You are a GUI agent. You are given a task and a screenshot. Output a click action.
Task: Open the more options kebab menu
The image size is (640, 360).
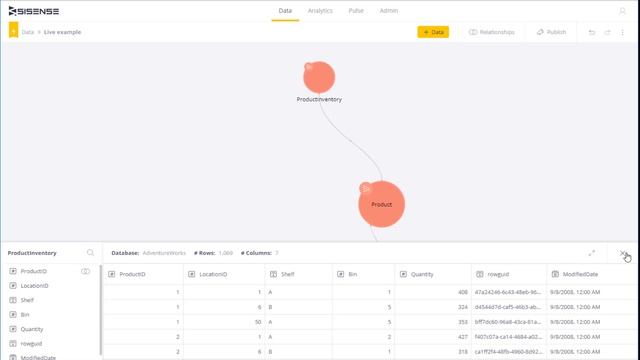point(622,32)
